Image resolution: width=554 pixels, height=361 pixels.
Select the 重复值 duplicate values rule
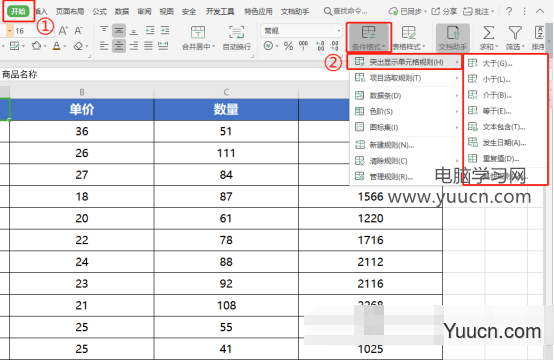505,159
